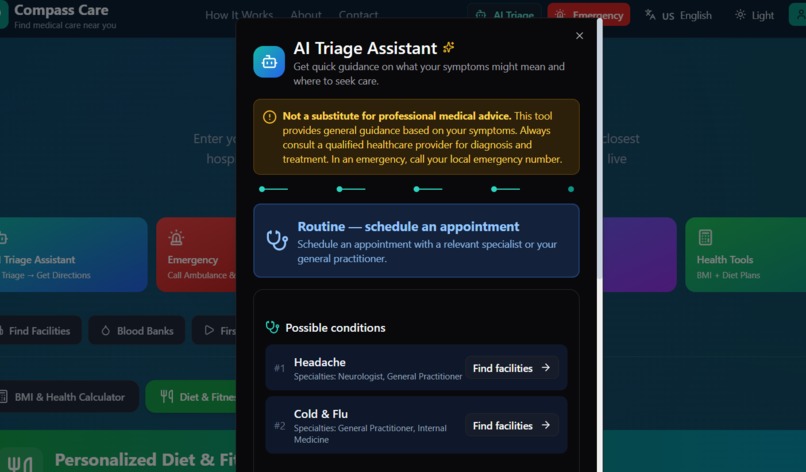
Task: Click the Possible conditions heading
Action: (x=335, y=328)
